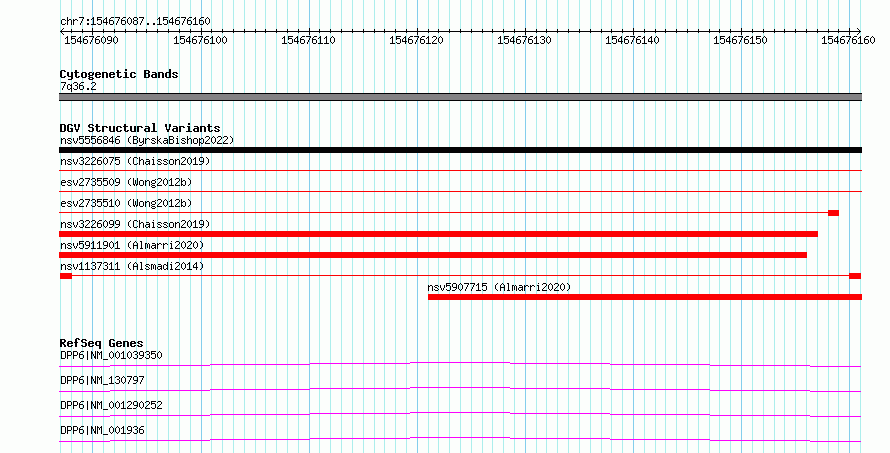
Task: Open variant nsv5907715 (Almarri2020) label
Action: coord(499,287)
